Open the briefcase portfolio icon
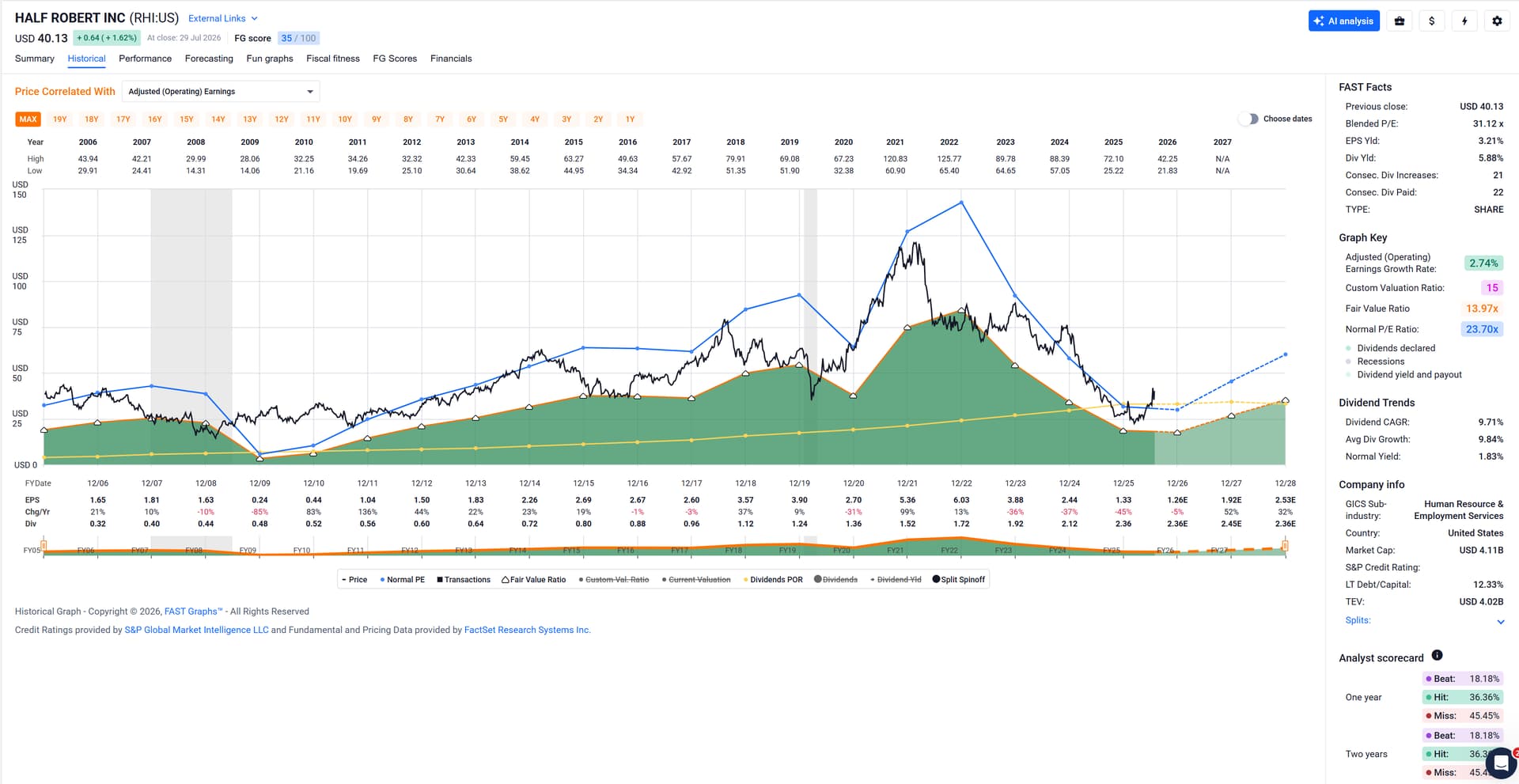 coord(1399,21)
